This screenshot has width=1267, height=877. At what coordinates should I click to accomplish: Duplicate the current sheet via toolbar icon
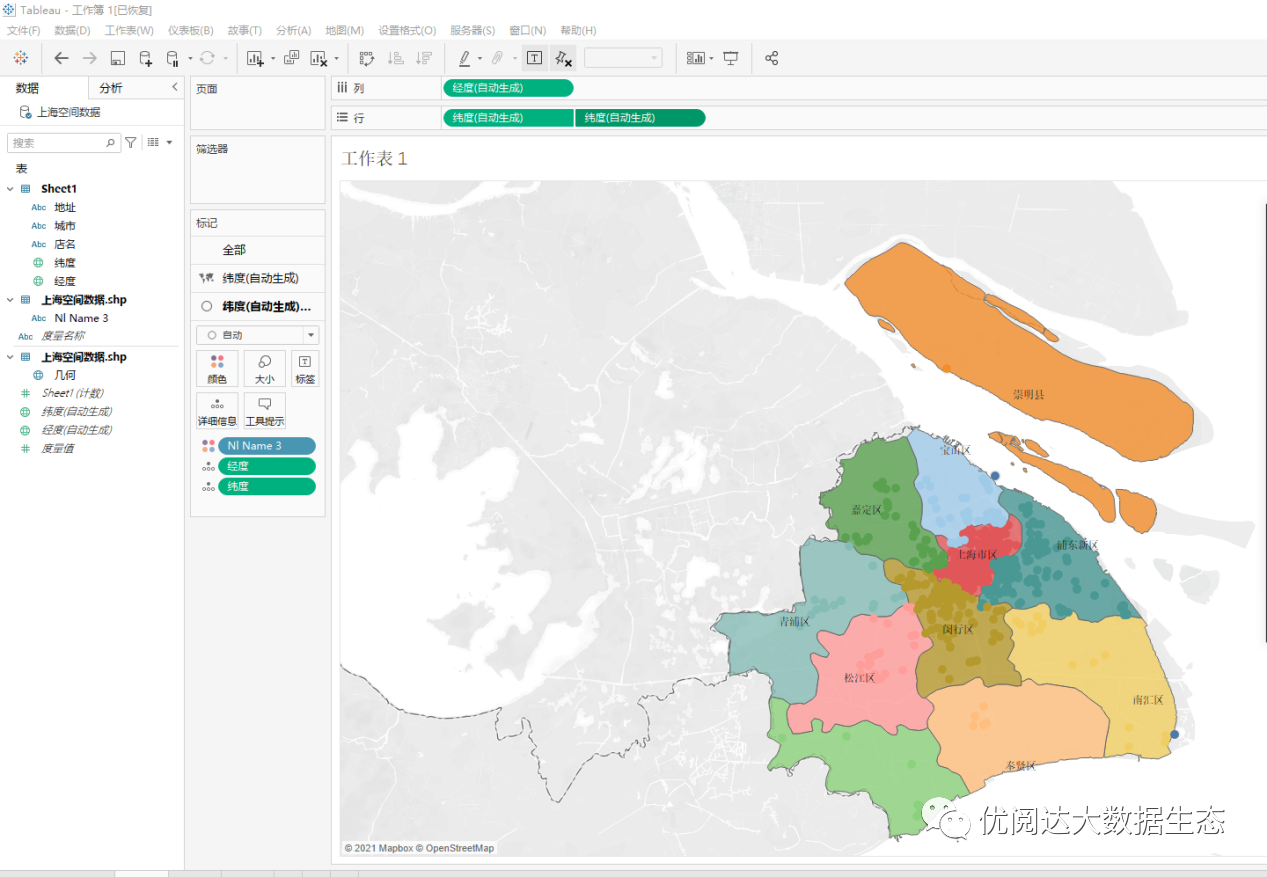291,58
